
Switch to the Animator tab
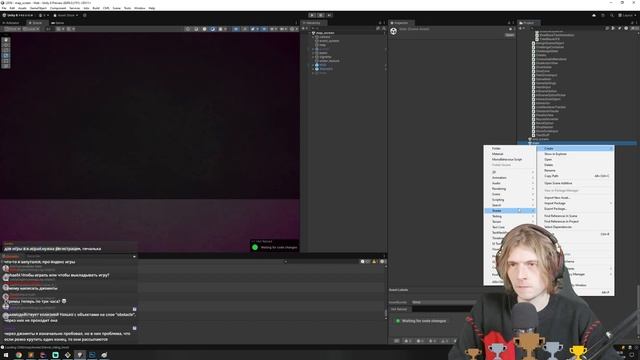pyautogui.click(x=11, y=23)
